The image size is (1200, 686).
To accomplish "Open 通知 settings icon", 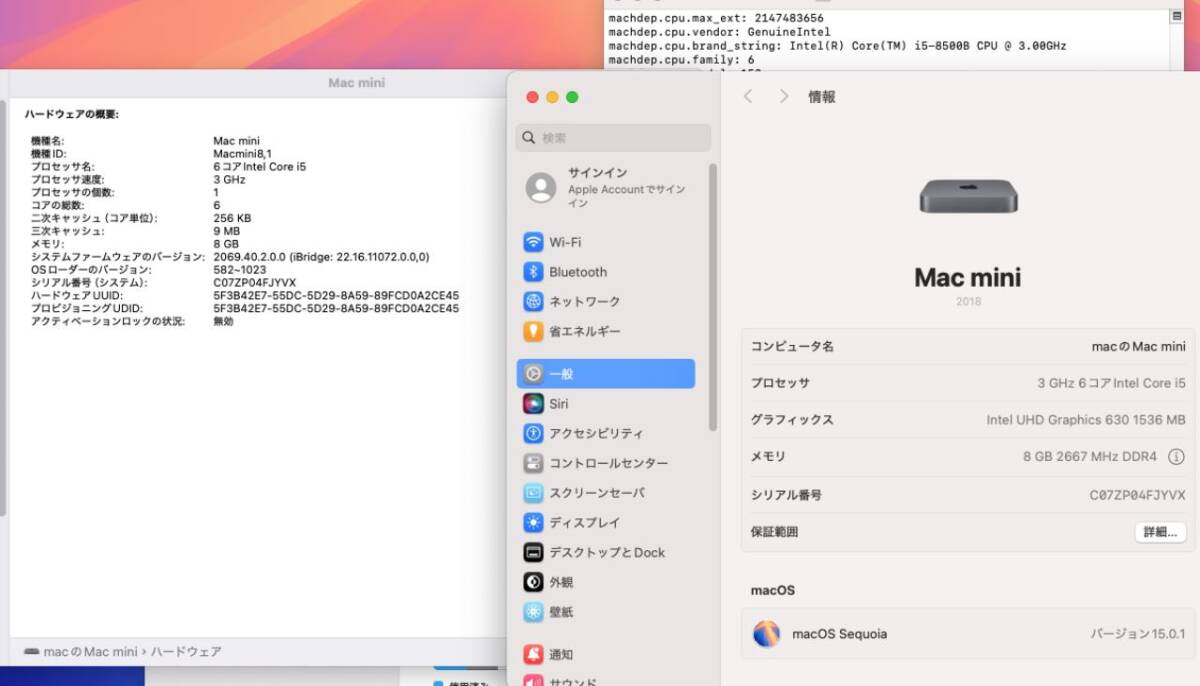I will [x=533, y=654].
